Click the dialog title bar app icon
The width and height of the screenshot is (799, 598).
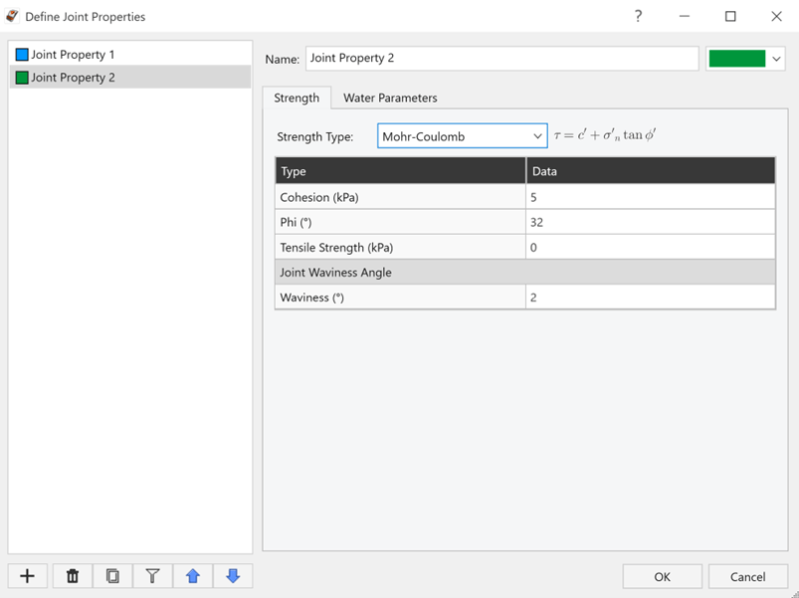pos(12,16)
